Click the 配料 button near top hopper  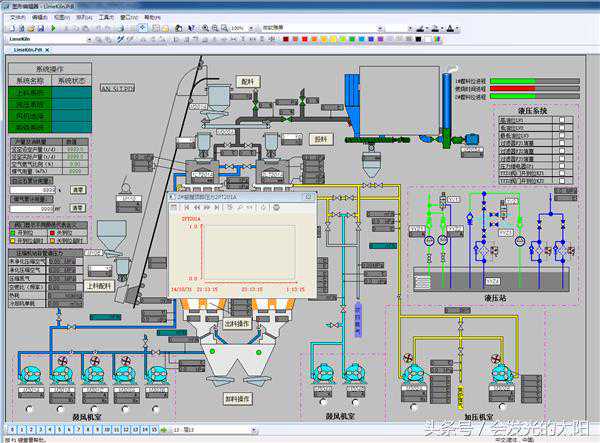pyautogui.click(x=248, y=81)
